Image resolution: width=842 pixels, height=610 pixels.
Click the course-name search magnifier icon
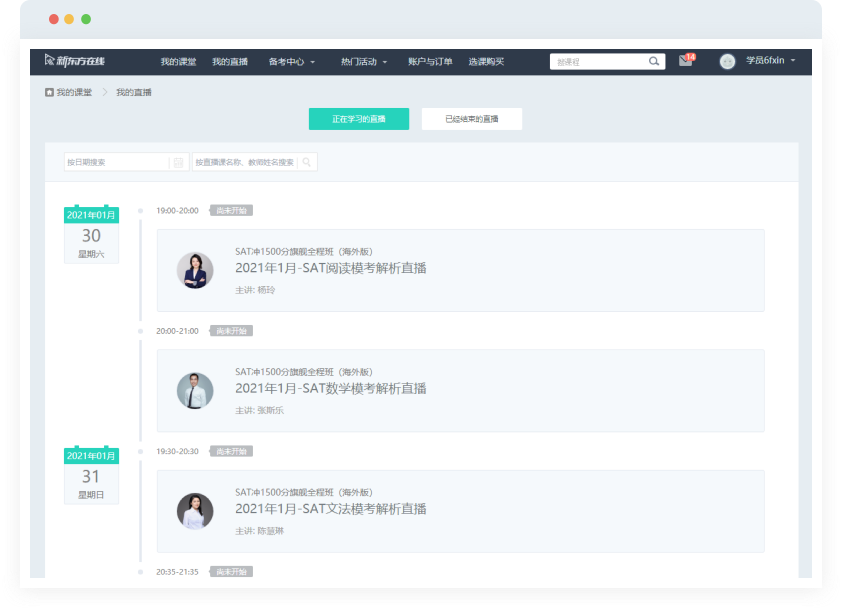pos(307,162)
